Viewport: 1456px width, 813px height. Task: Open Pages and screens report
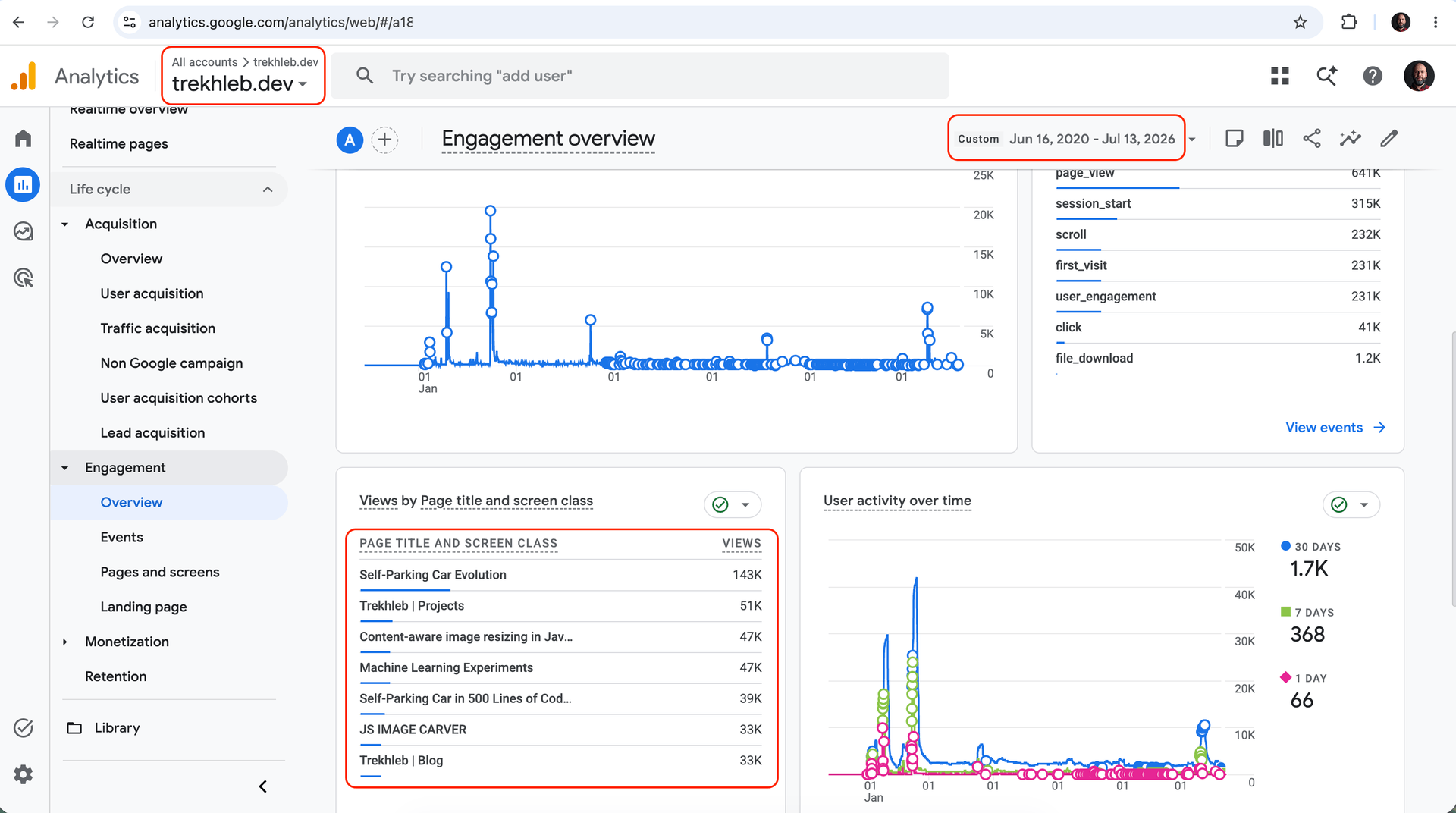[x=160, y=572]
